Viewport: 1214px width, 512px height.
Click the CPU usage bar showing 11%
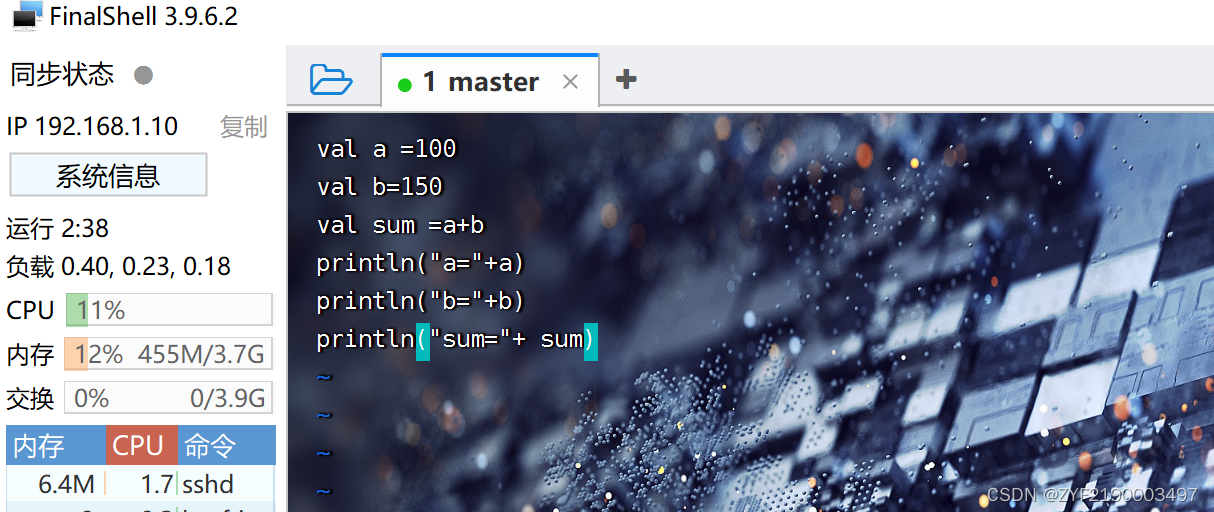click(x=169, y=310)
